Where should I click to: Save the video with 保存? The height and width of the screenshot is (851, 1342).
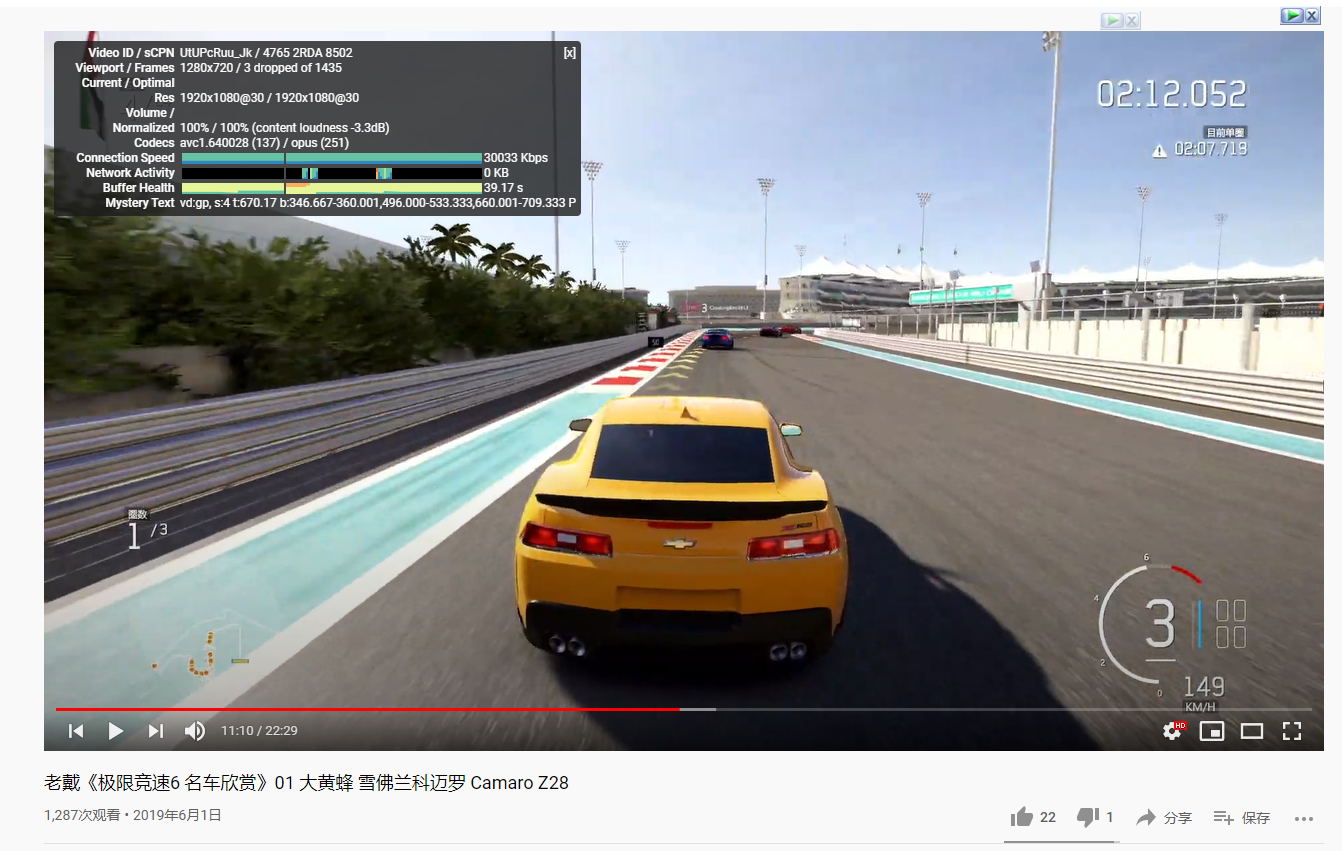coord(1242,817)
